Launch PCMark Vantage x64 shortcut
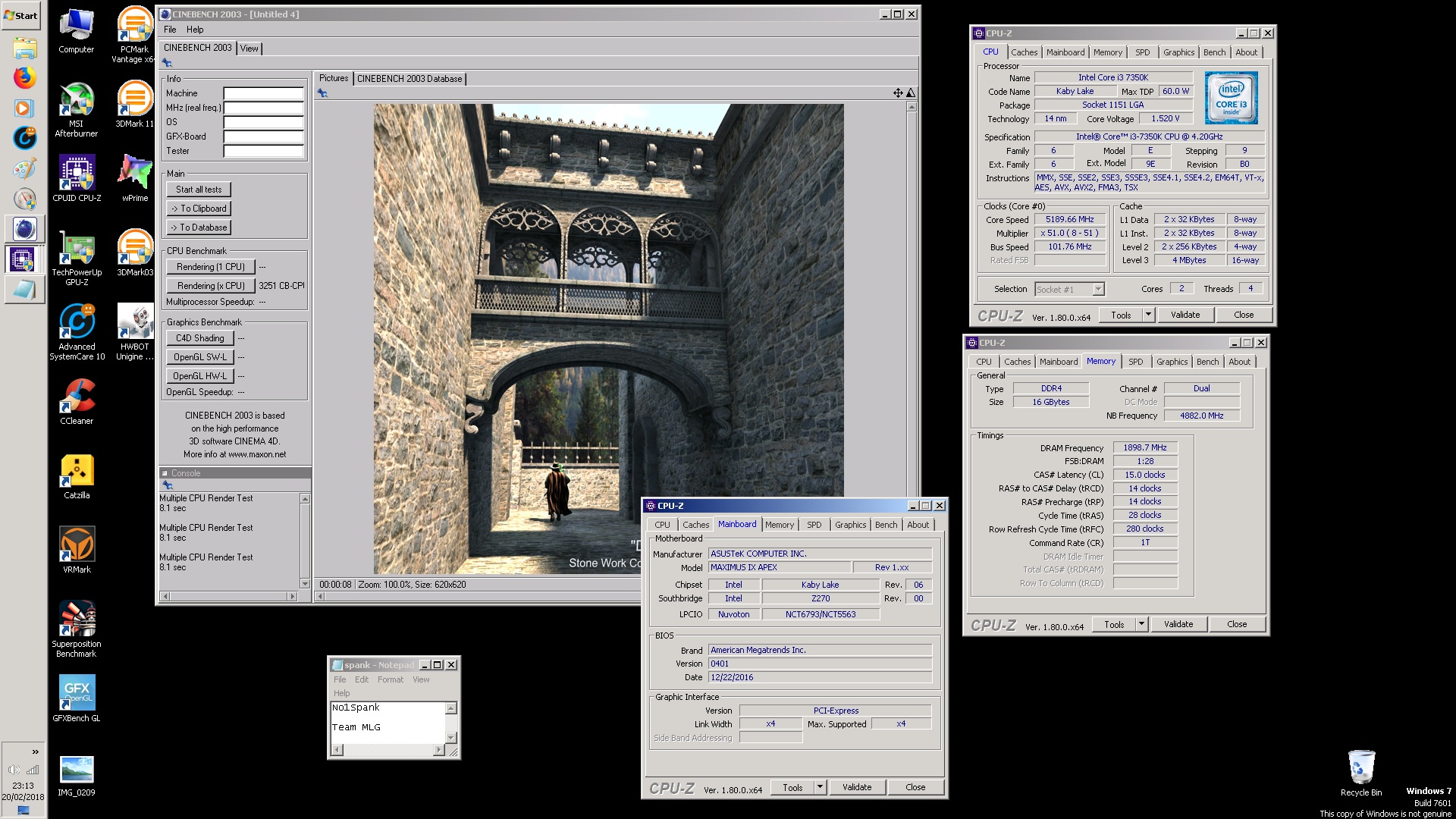 tap(135, 35)
